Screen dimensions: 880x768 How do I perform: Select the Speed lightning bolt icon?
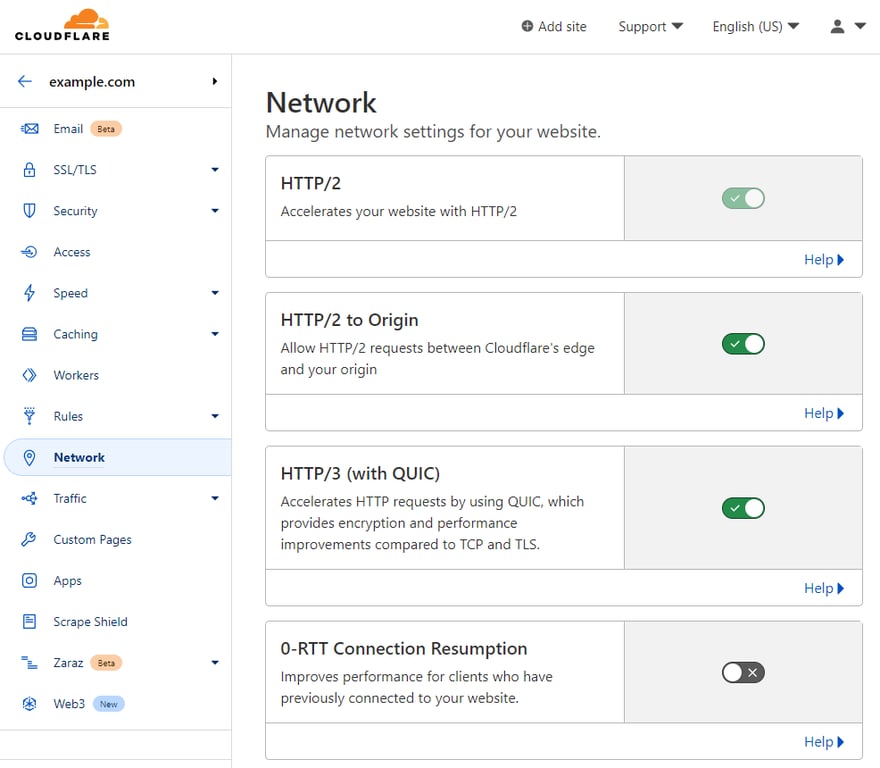coord(29,292)
